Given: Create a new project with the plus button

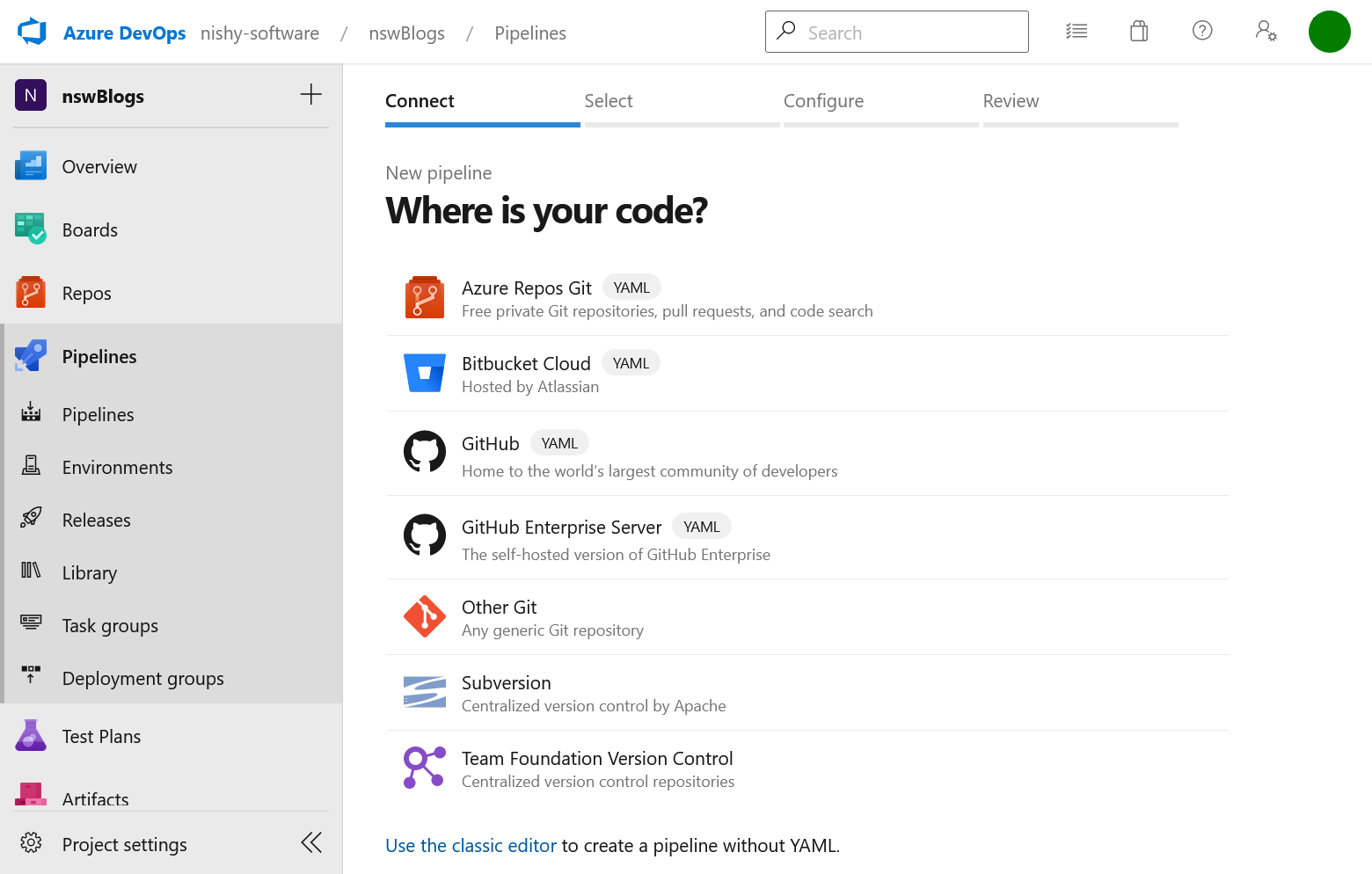Looking at the screenshot, I should (310, 93).
